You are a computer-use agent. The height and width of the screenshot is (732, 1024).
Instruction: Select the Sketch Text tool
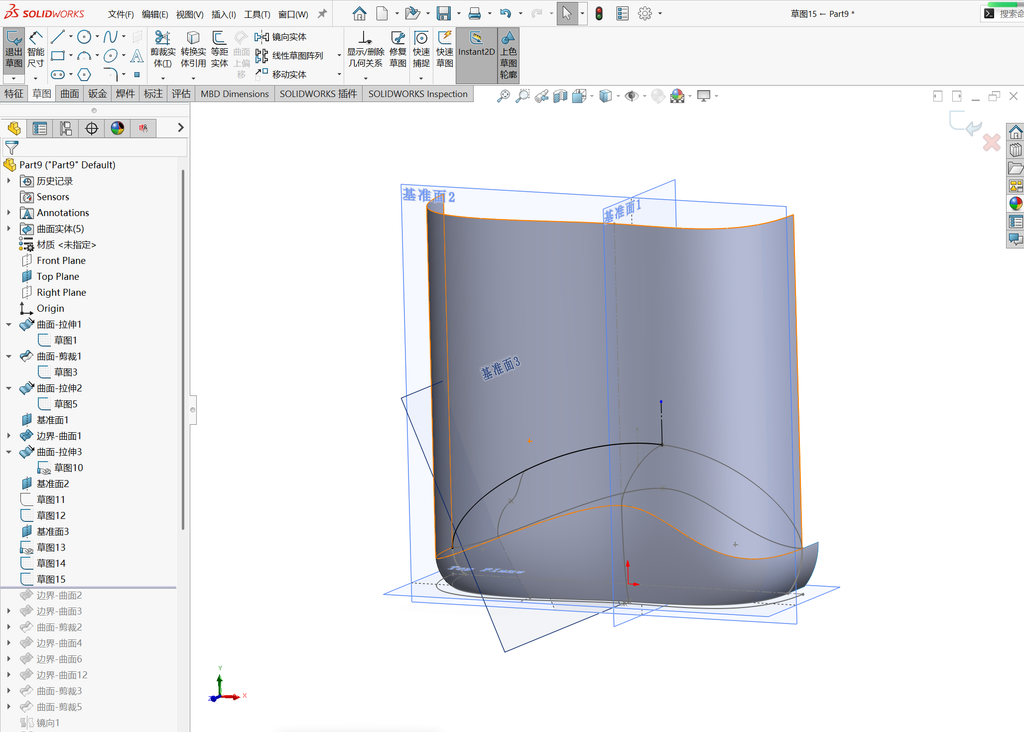point(136,56)
